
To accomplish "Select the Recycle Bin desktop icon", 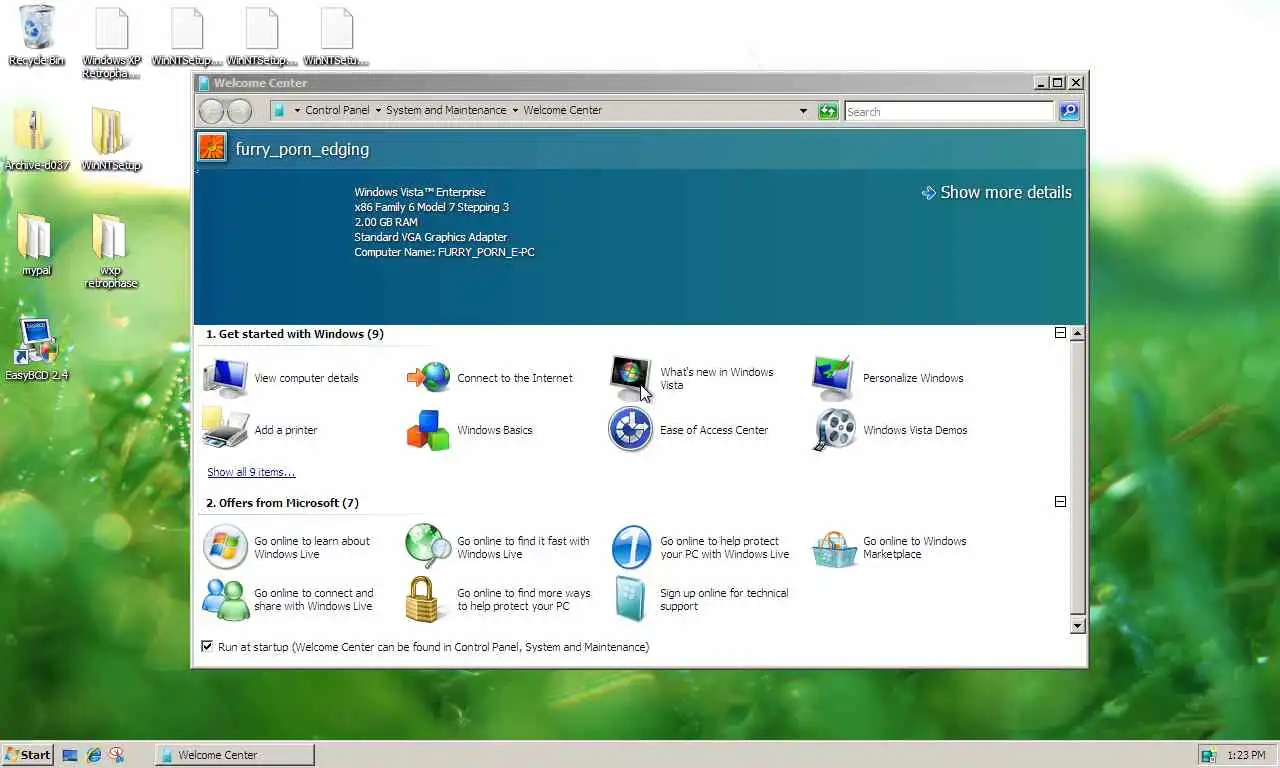I will (x=37, y=36).
